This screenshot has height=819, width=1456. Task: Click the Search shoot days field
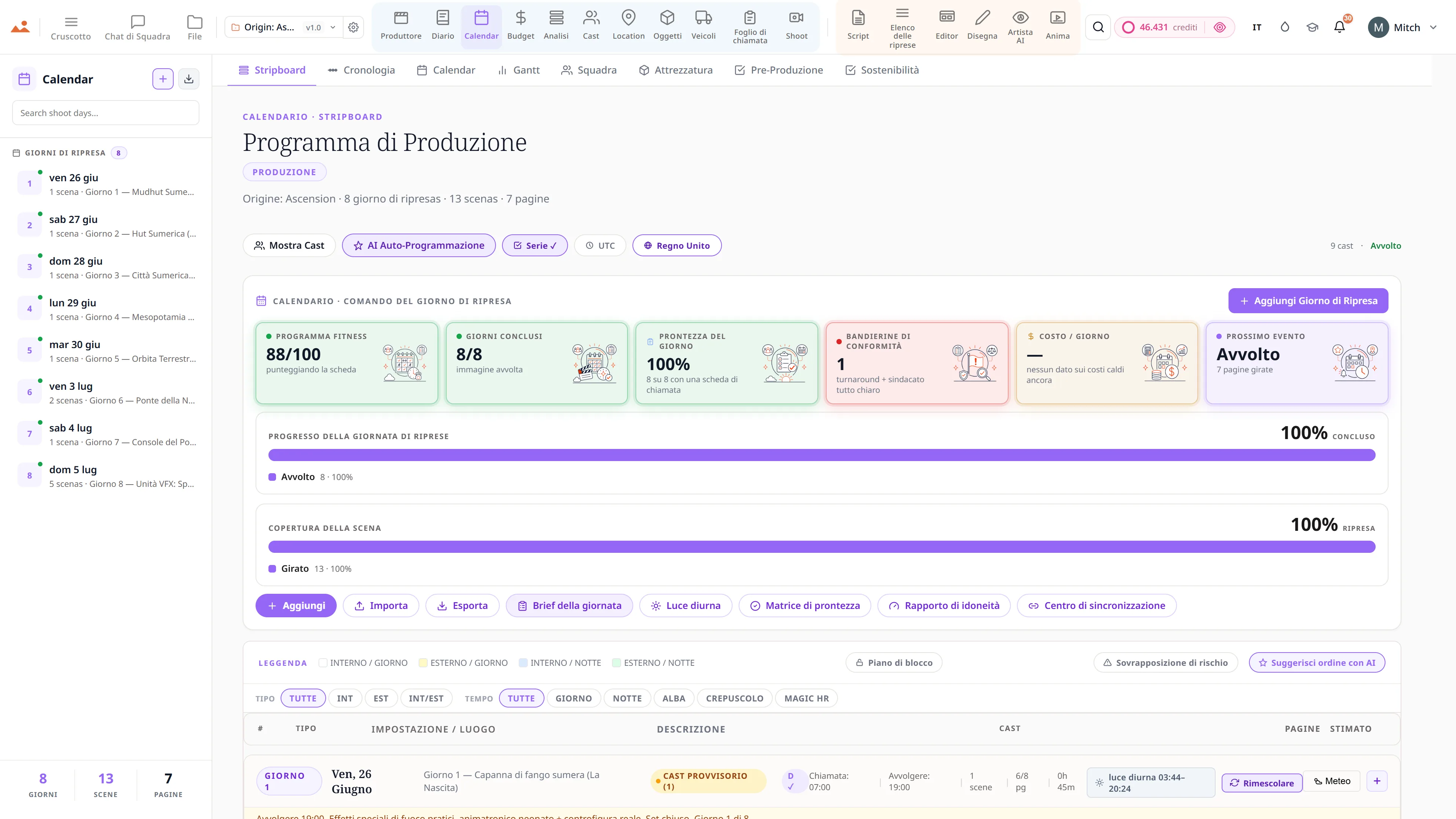(x=106, y=113)
